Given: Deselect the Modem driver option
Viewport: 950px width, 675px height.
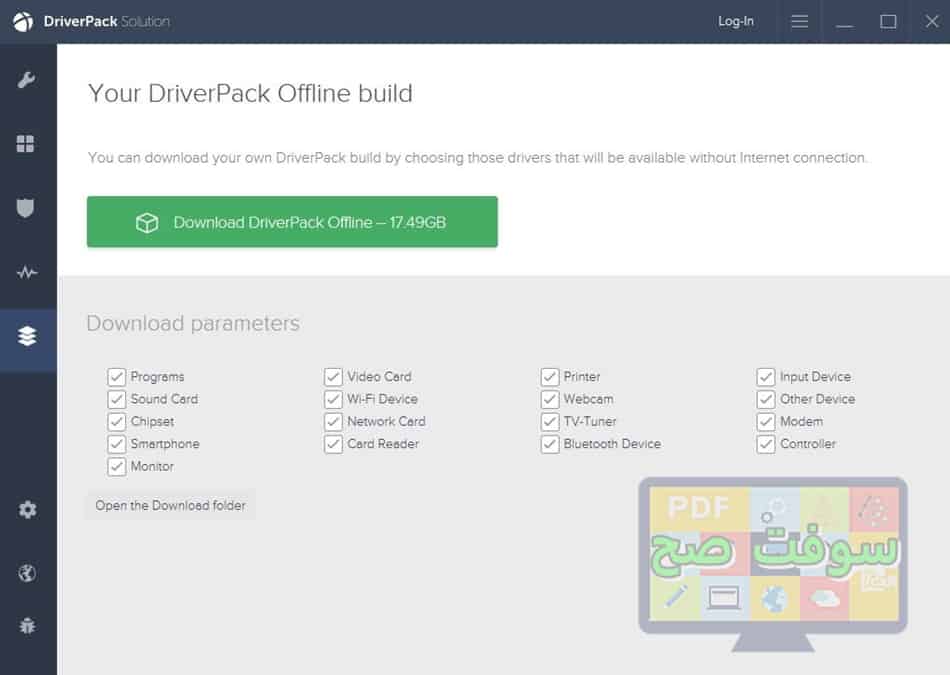Looking at the screenshot, I should (767, 421).
